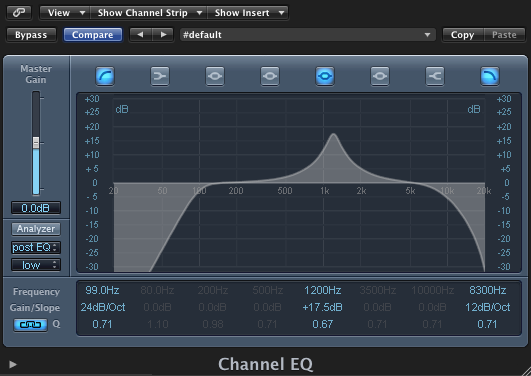Disable the active 1200Hz parametric band icon
Image resolution: width=531 pixels, height=376 pixels.
tap(325, 76)
